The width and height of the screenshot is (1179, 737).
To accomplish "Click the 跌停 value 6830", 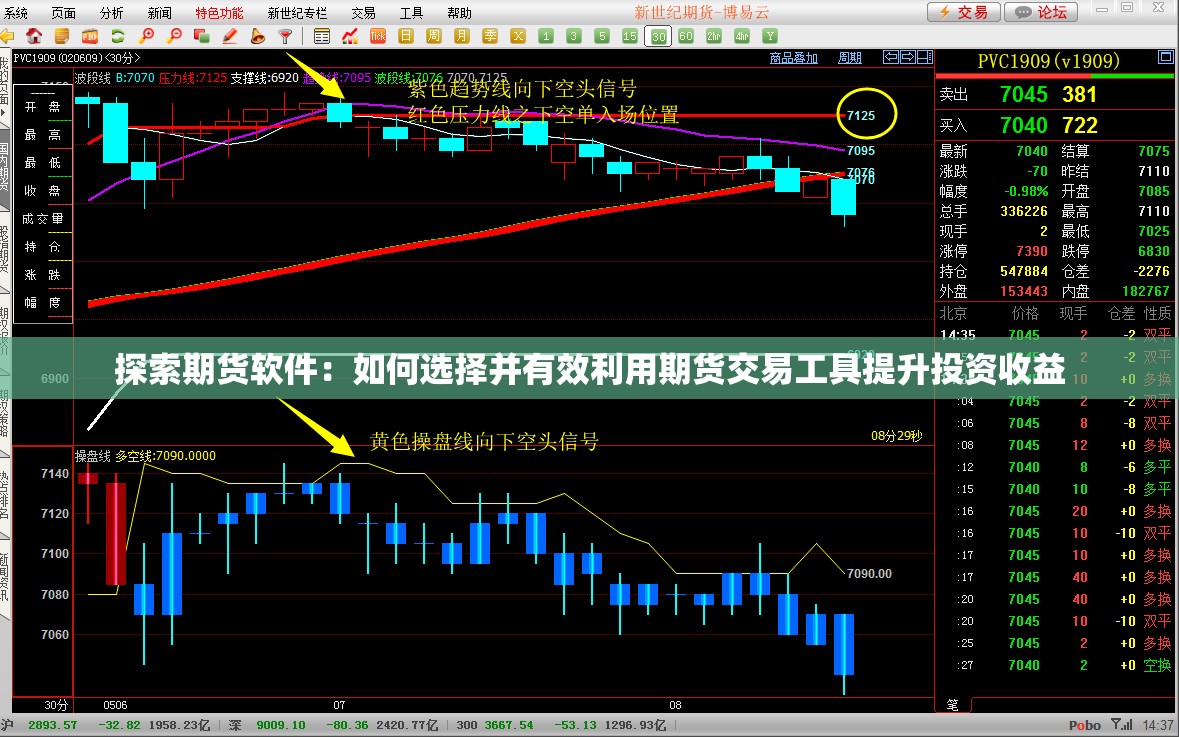I will (x=1153, y=251).
